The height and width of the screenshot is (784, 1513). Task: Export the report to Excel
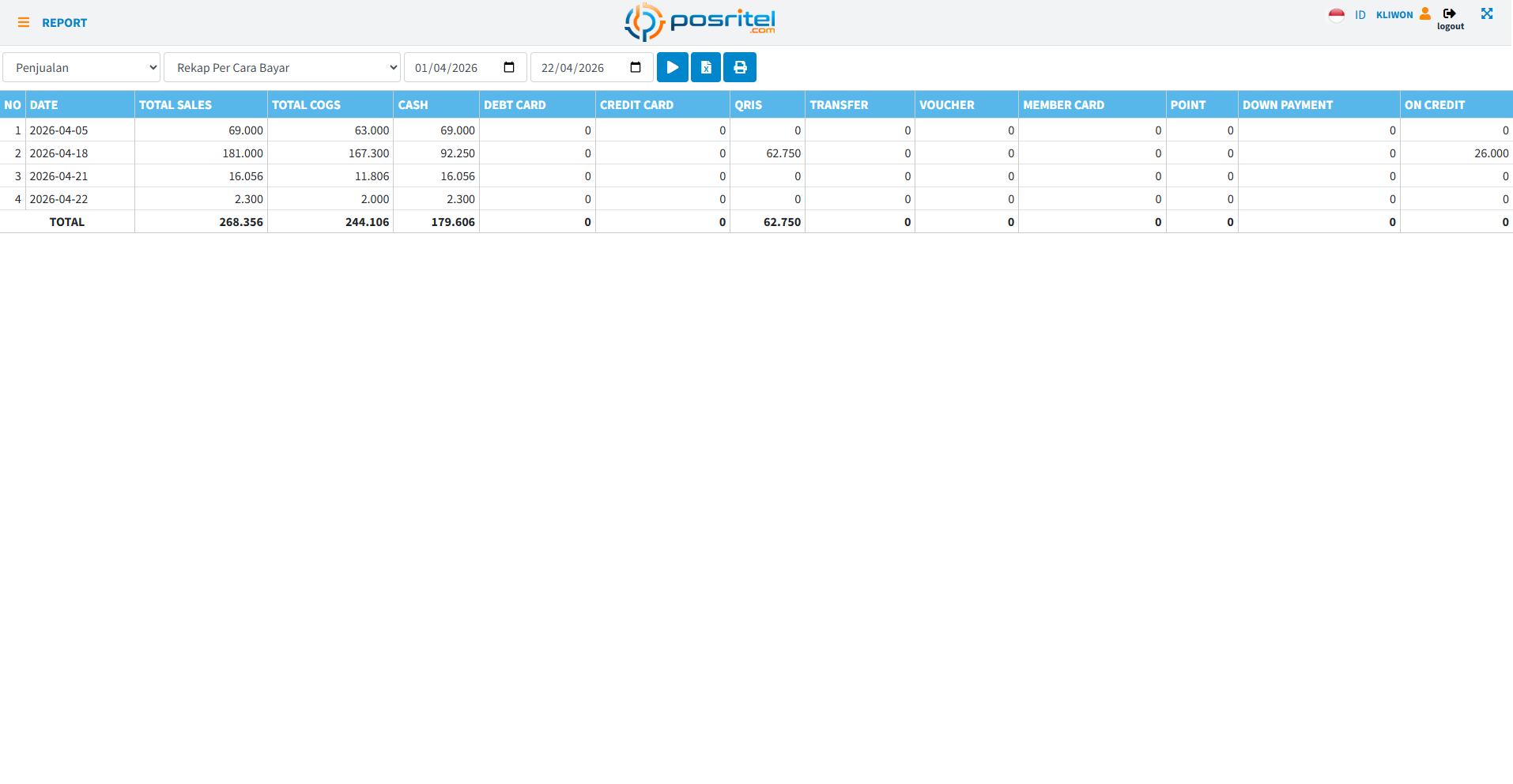click(706, 67)
